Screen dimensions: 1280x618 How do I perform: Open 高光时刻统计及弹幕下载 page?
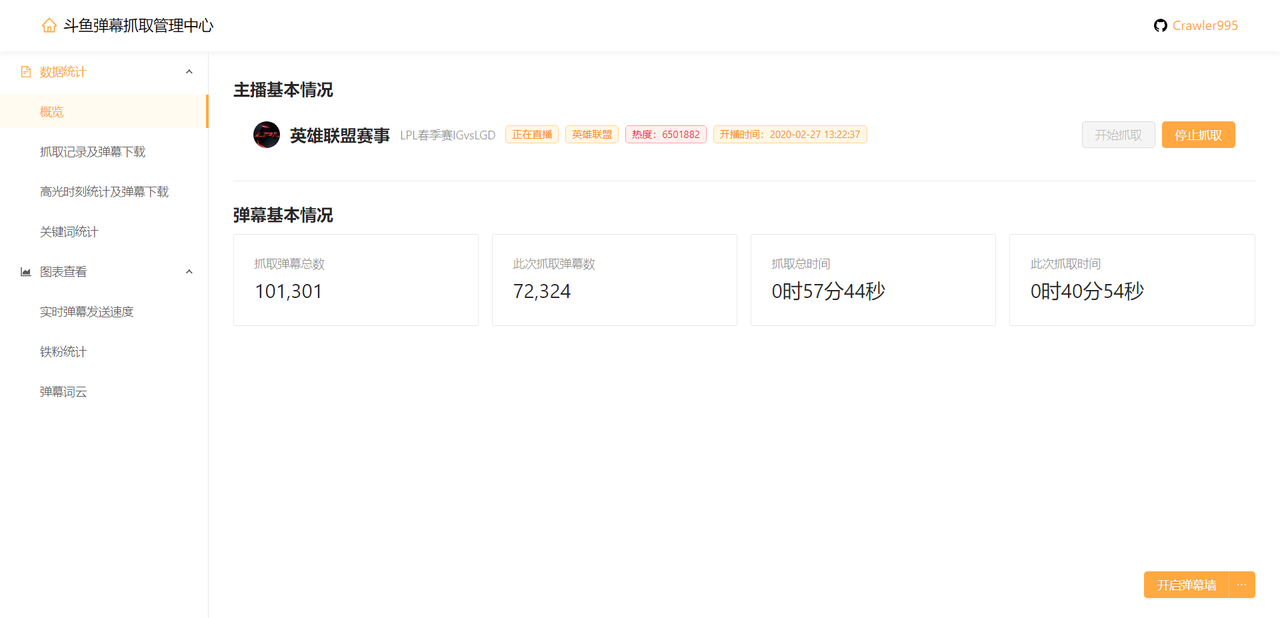point(104,192)
